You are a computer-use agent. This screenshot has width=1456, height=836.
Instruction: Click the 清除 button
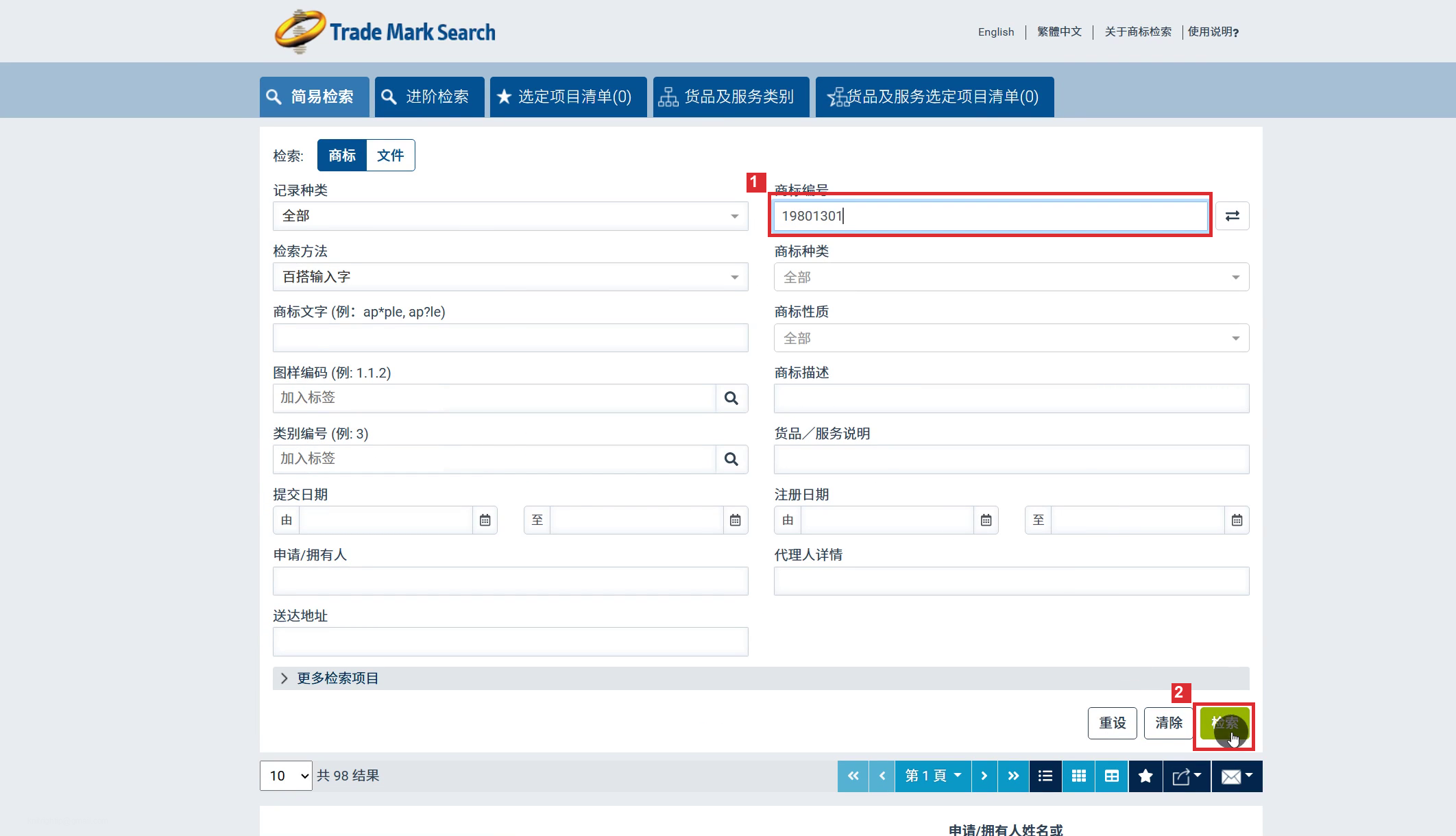1168,723
